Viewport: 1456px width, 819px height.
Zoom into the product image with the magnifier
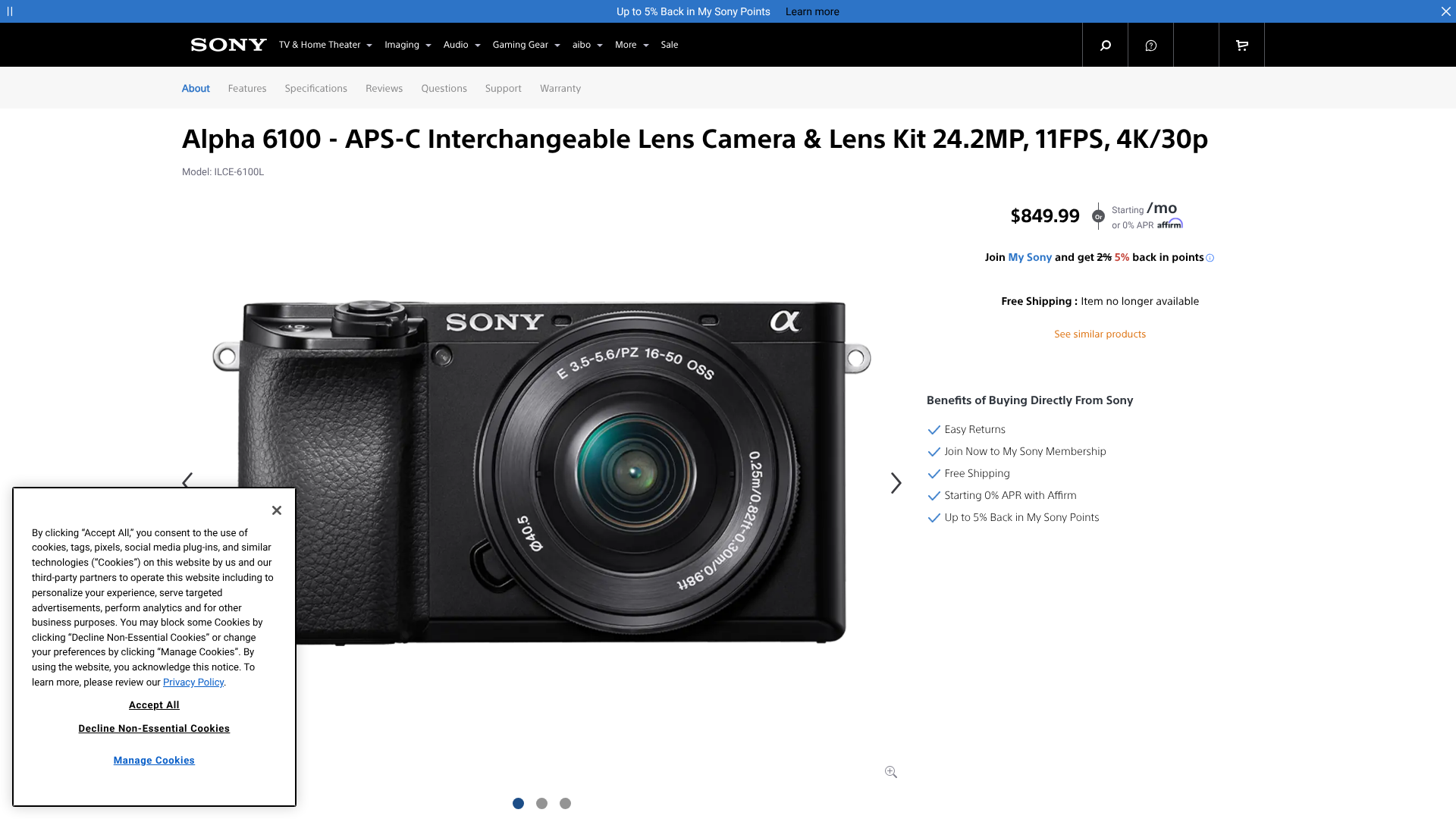tap(891, 771)
